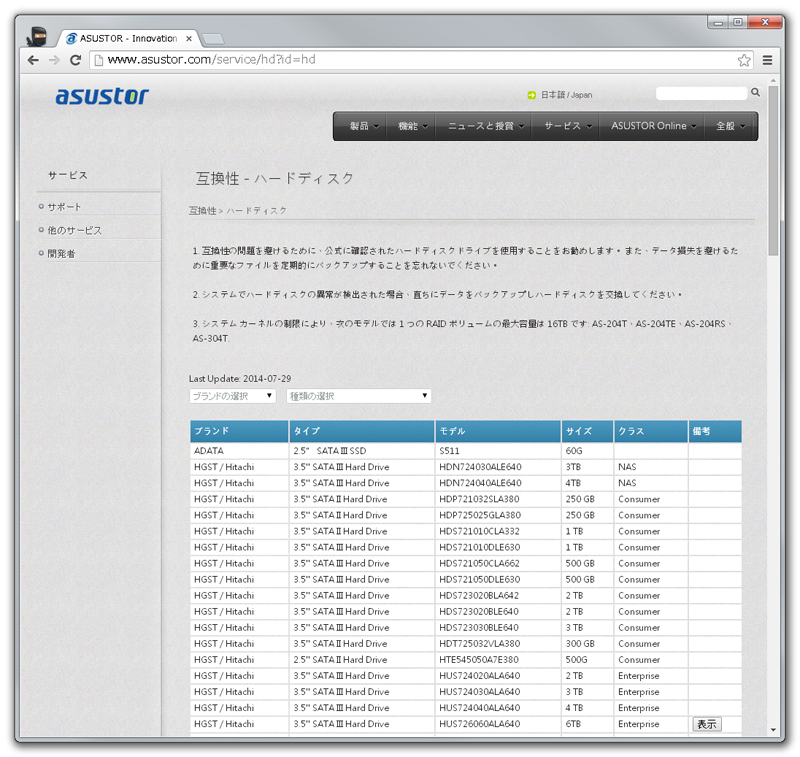
Task: Open 他のサービス in the sidebar
Action: tap(74, 231)
